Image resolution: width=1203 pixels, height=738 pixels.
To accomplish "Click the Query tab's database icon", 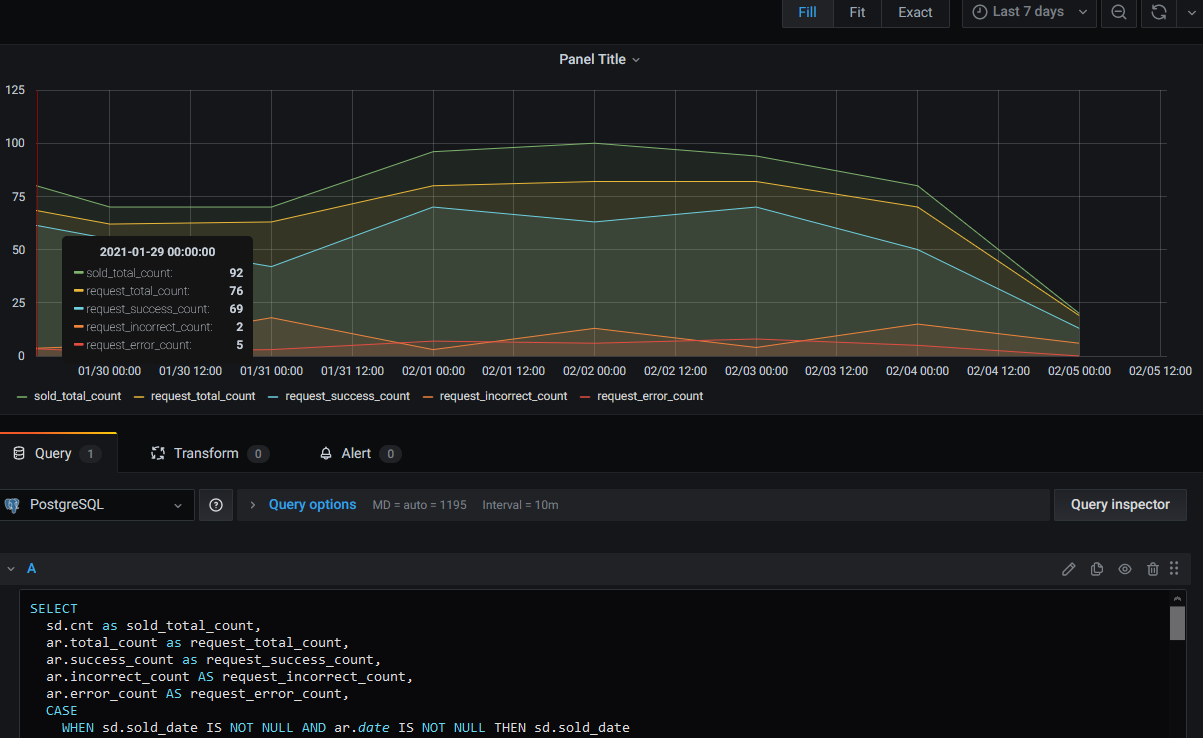I will (17, 452).
